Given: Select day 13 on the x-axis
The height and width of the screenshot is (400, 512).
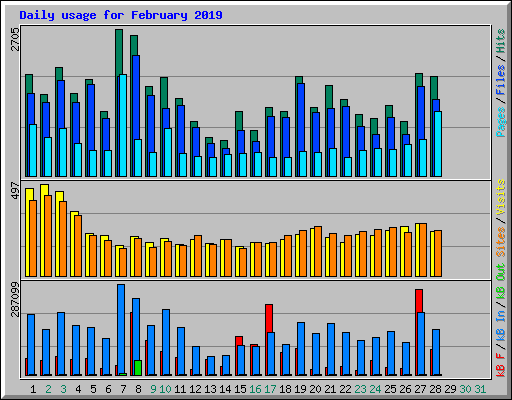Looking at the screenshot, I should tap(210, 389).
